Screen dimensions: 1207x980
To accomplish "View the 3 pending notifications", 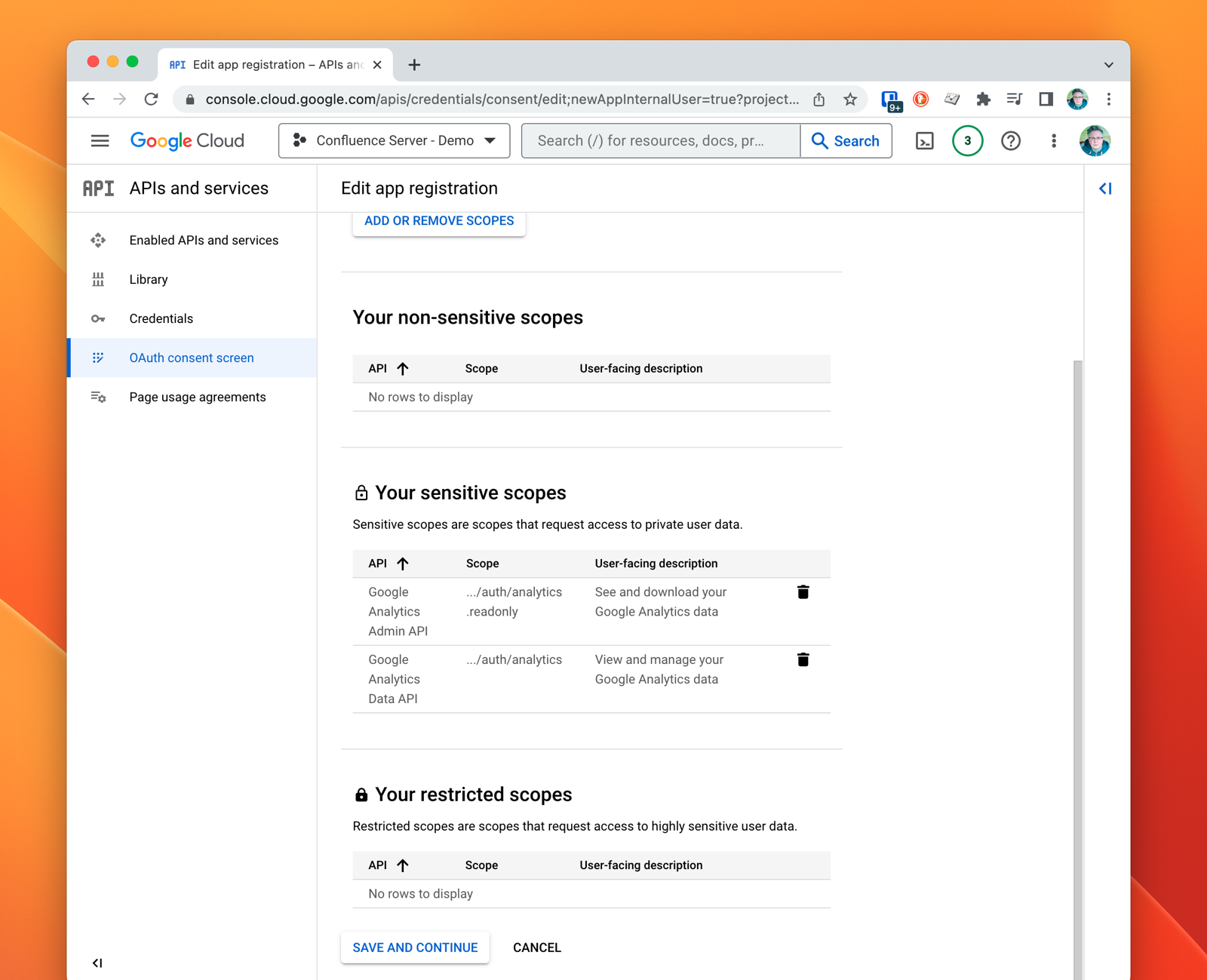I will (x=967, y=141).
